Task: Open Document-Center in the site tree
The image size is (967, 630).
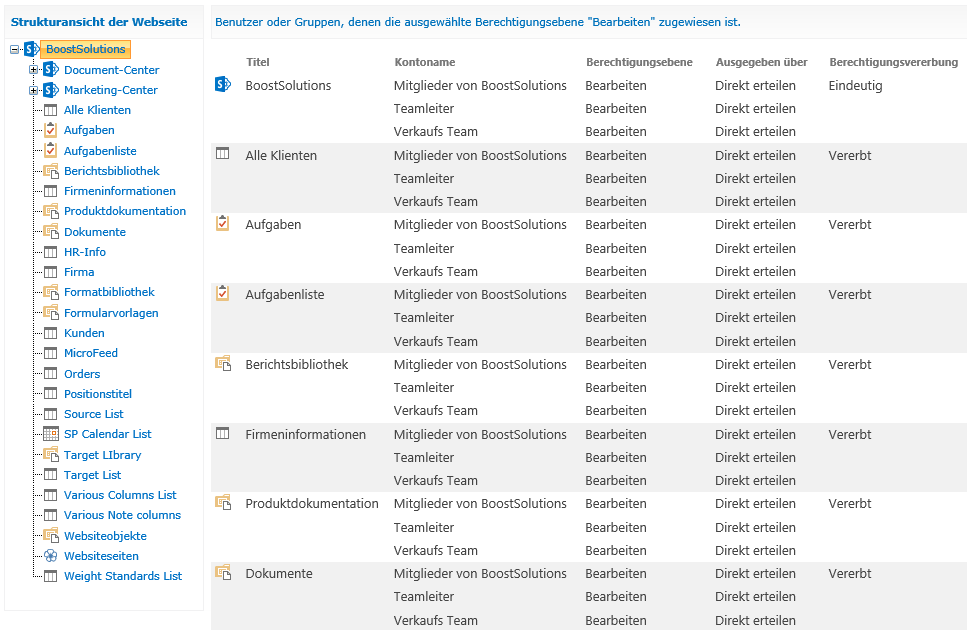Action: pyautogui.click(x=112, y=70)
